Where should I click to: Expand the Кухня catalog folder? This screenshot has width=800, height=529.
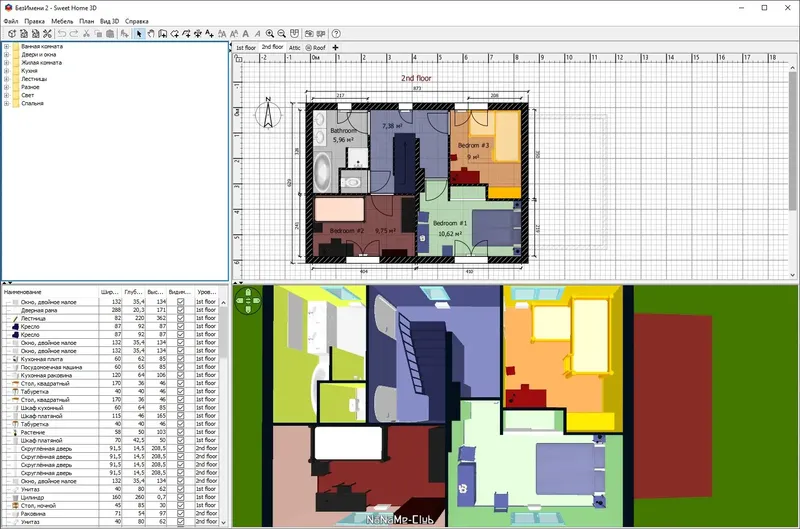pos(7,71)
